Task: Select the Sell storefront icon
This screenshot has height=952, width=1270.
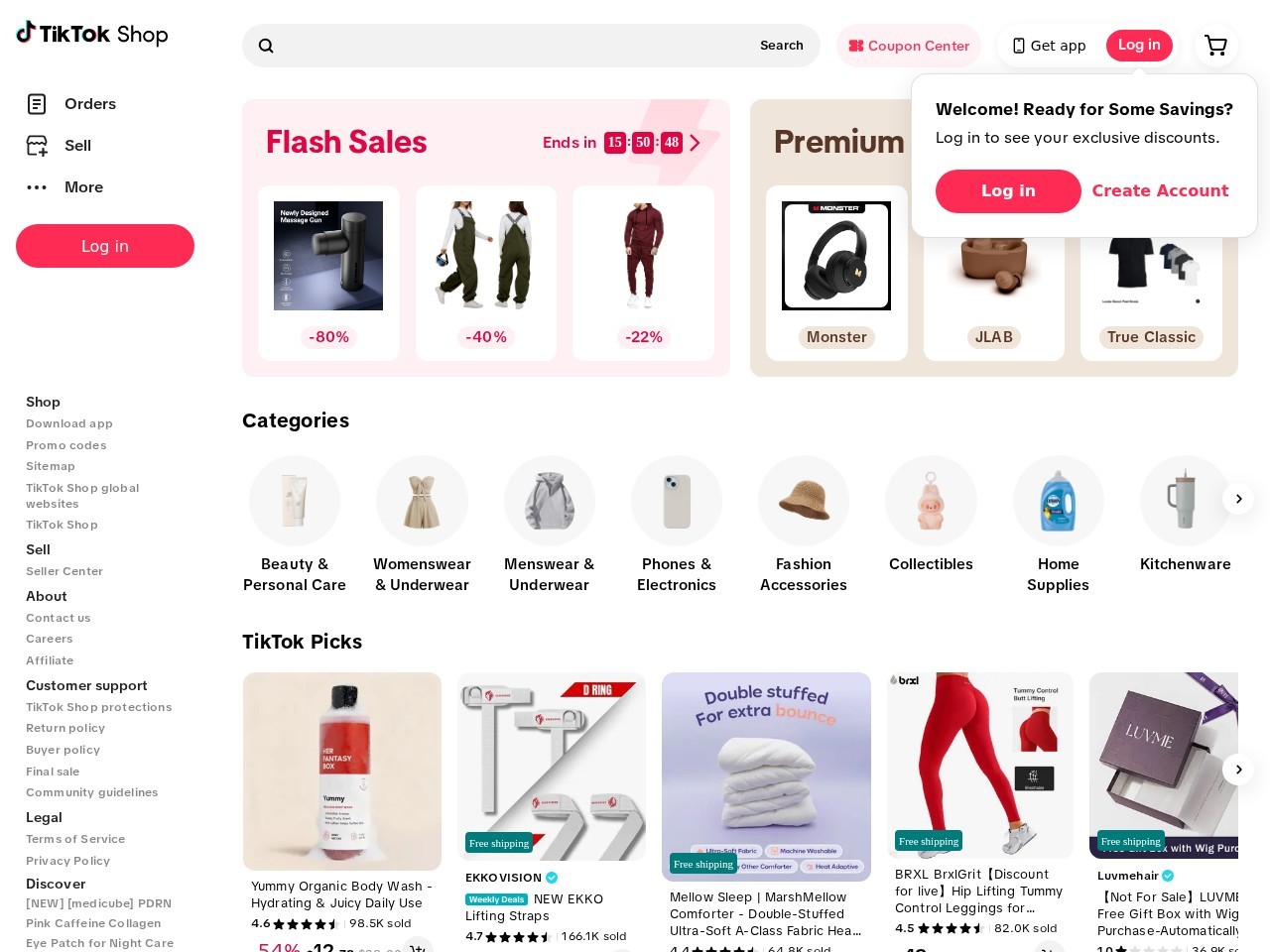Action: tap(37, 146)
